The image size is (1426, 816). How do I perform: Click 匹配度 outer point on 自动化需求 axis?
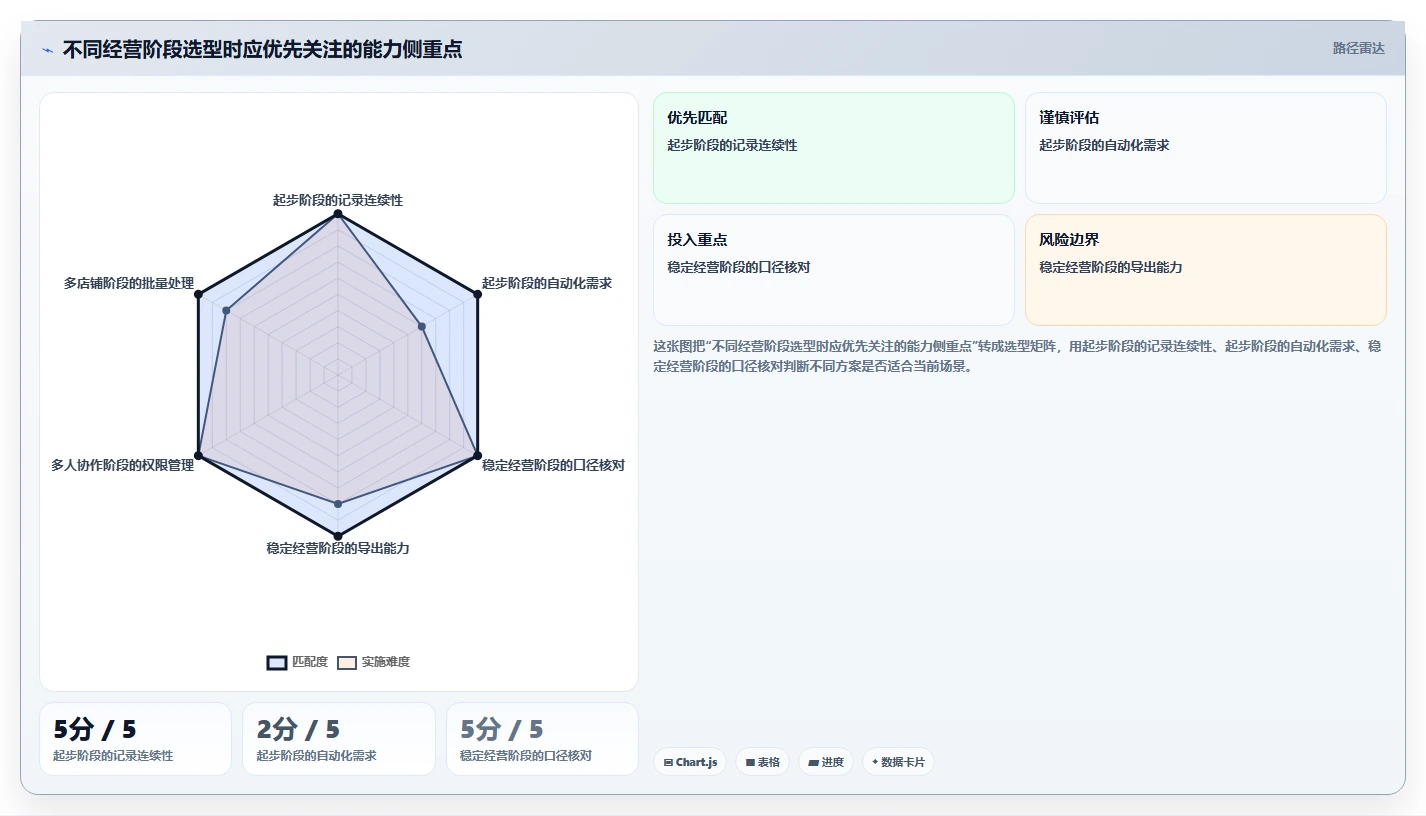coord(477,294)
